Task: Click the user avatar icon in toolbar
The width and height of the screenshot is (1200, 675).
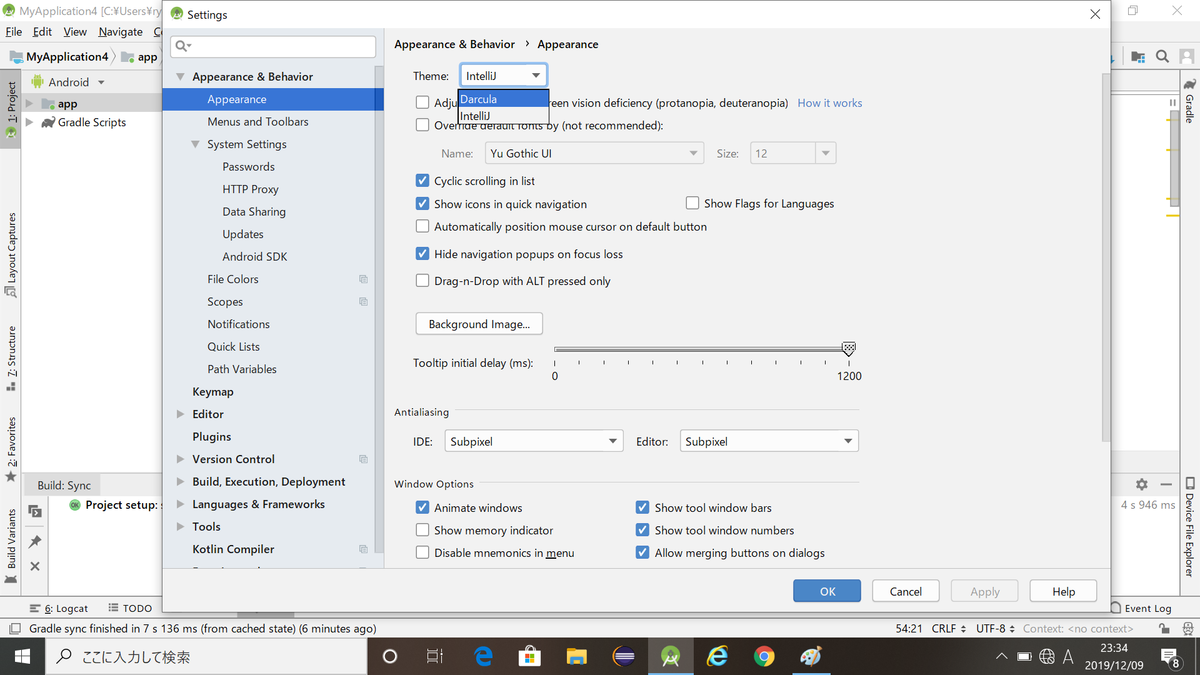Action: 1187,57
